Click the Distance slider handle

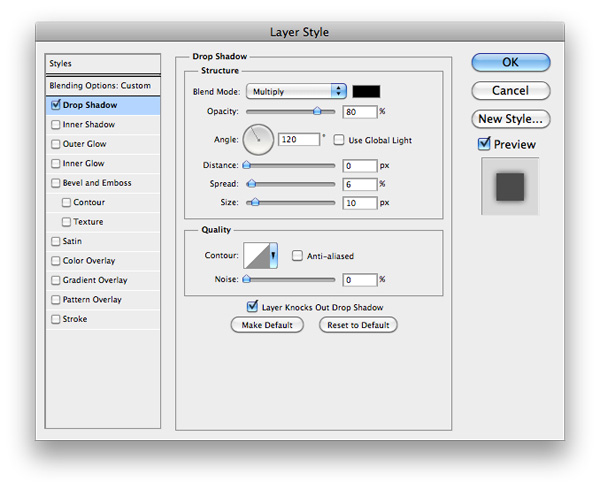pyautogui.click(x=247, y=165)
